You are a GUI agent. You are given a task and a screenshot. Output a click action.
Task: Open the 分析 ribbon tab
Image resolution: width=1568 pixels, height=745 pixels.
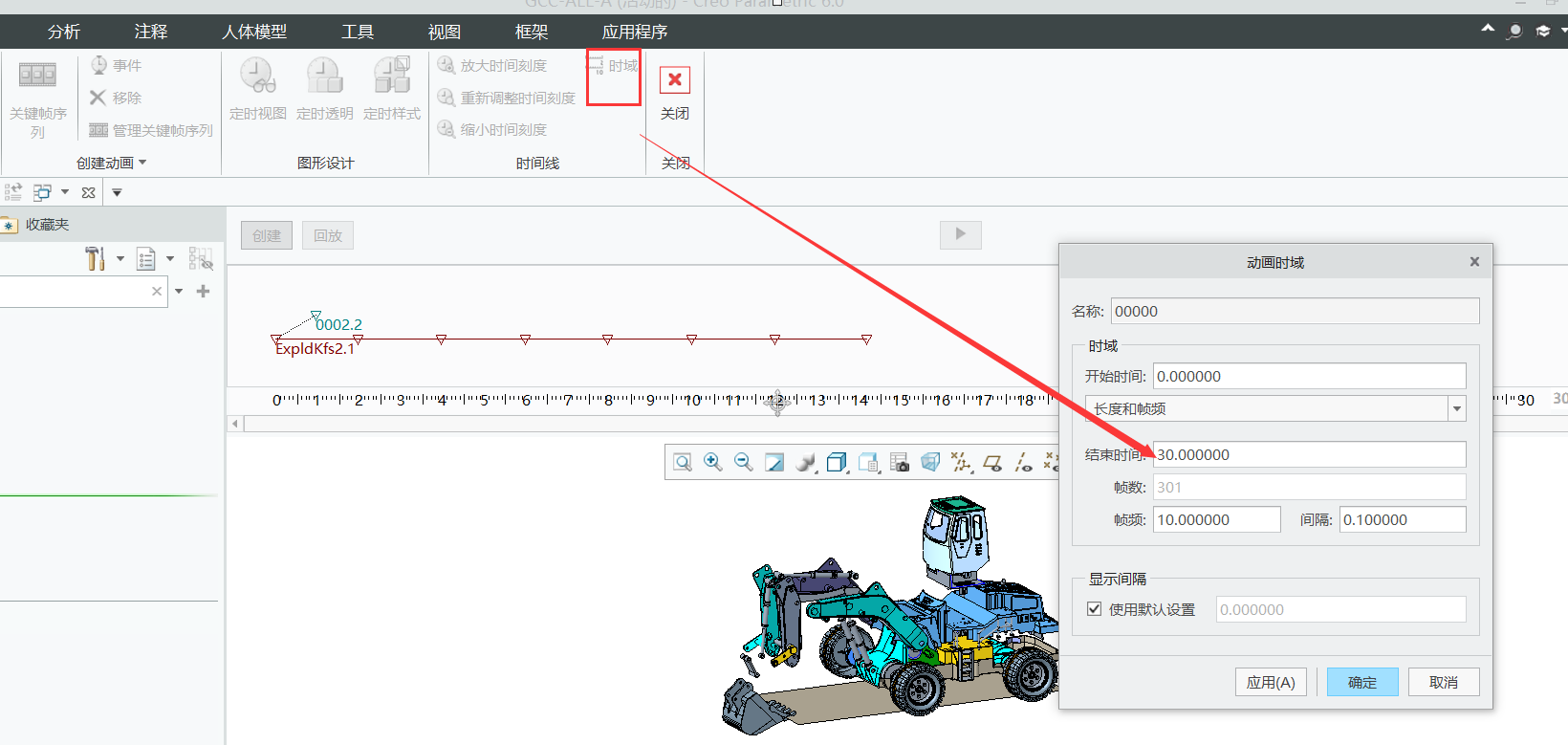coord(64,32)
